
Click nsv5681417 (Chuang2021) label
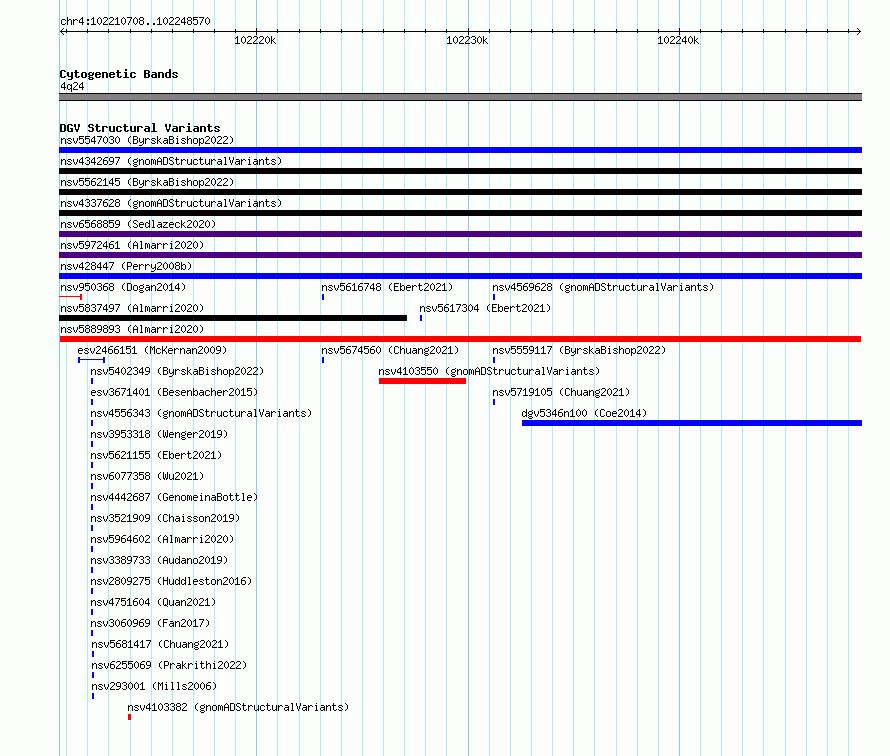(x=160, y=644)
